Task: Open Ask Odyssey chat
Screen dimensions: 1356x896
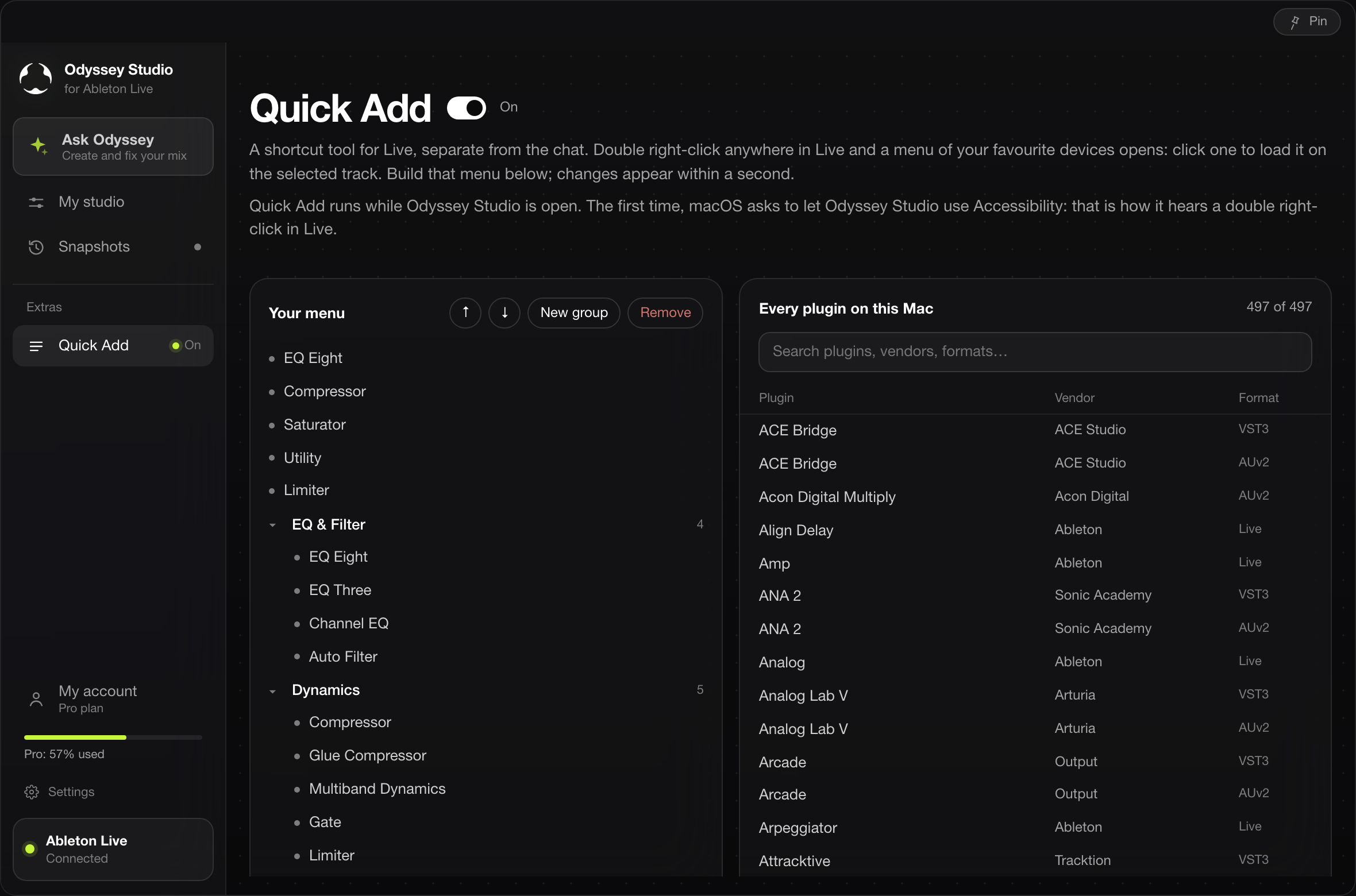Action: pyautogui.click(x=113, y=146)
